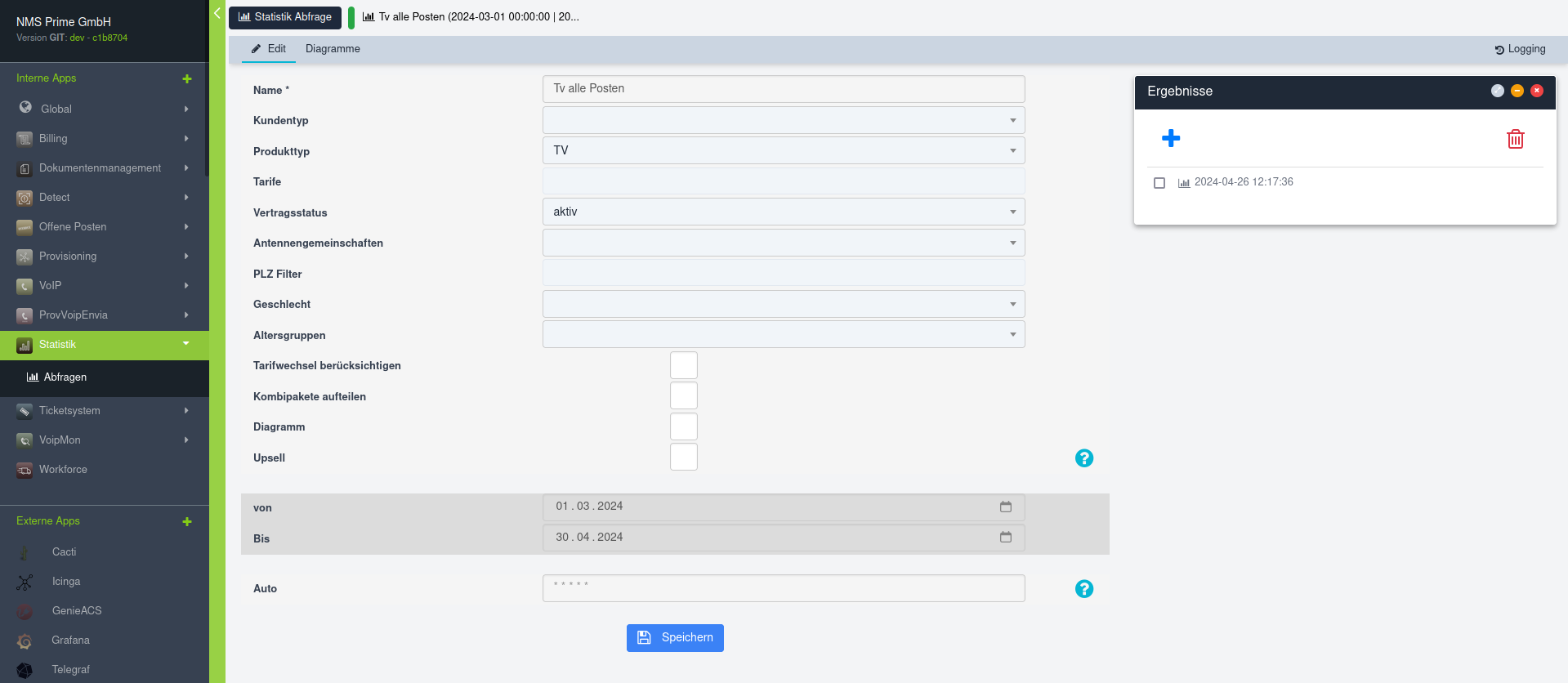
Task: Tick the Tarifwechsel berücksichtigen checkbox
Action: pyautogui.click(x=684, y=365)
